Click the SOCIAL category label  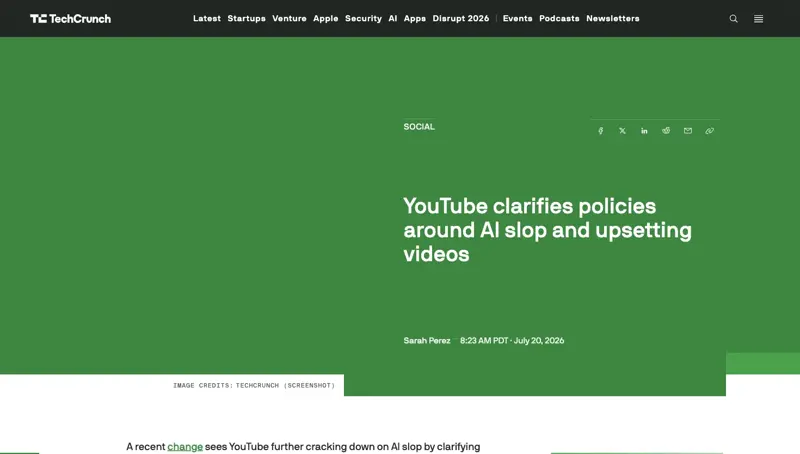tap(419, 127)
